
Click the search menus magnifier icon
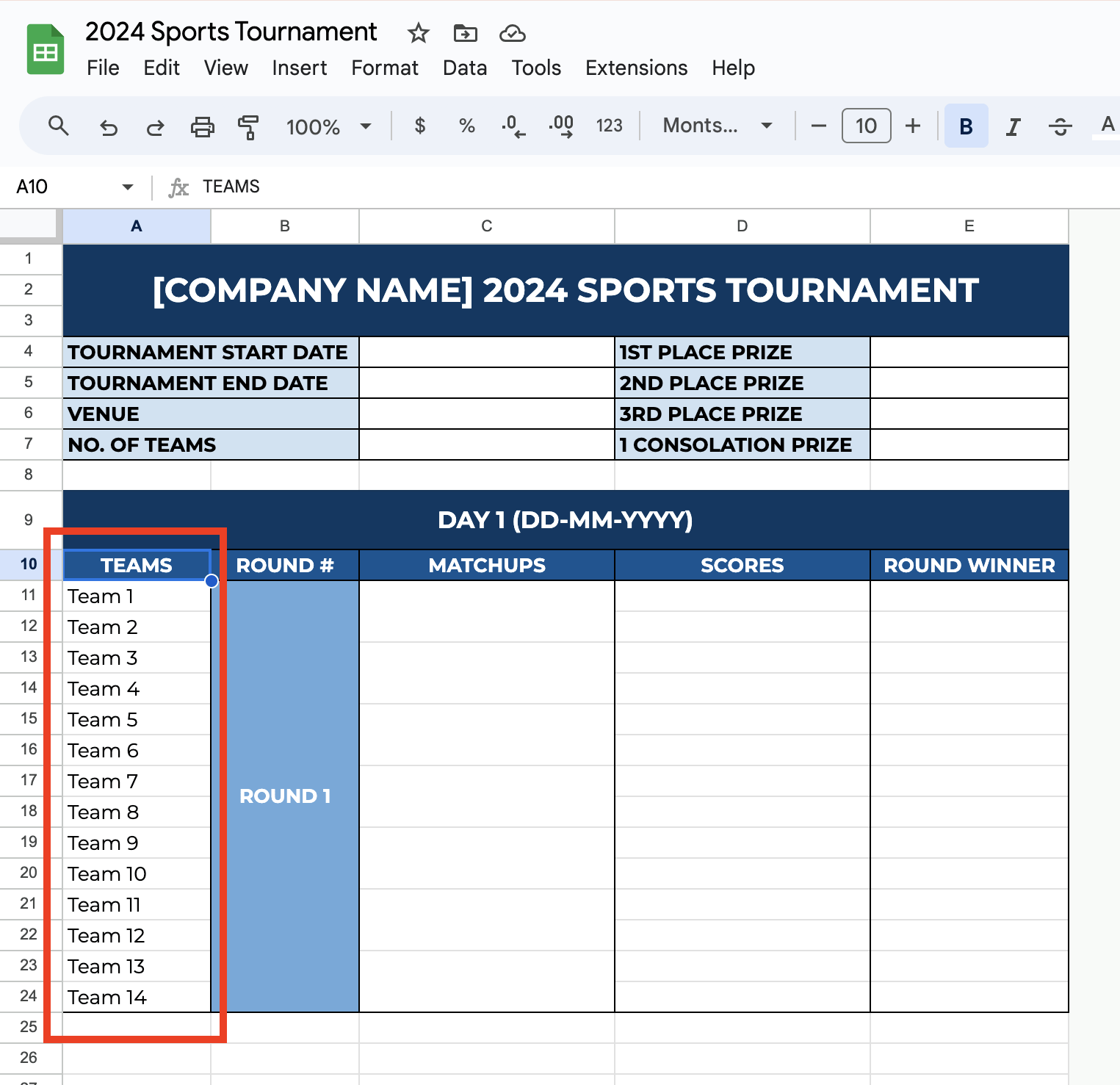pyautogui.click(x=58, y=126)
